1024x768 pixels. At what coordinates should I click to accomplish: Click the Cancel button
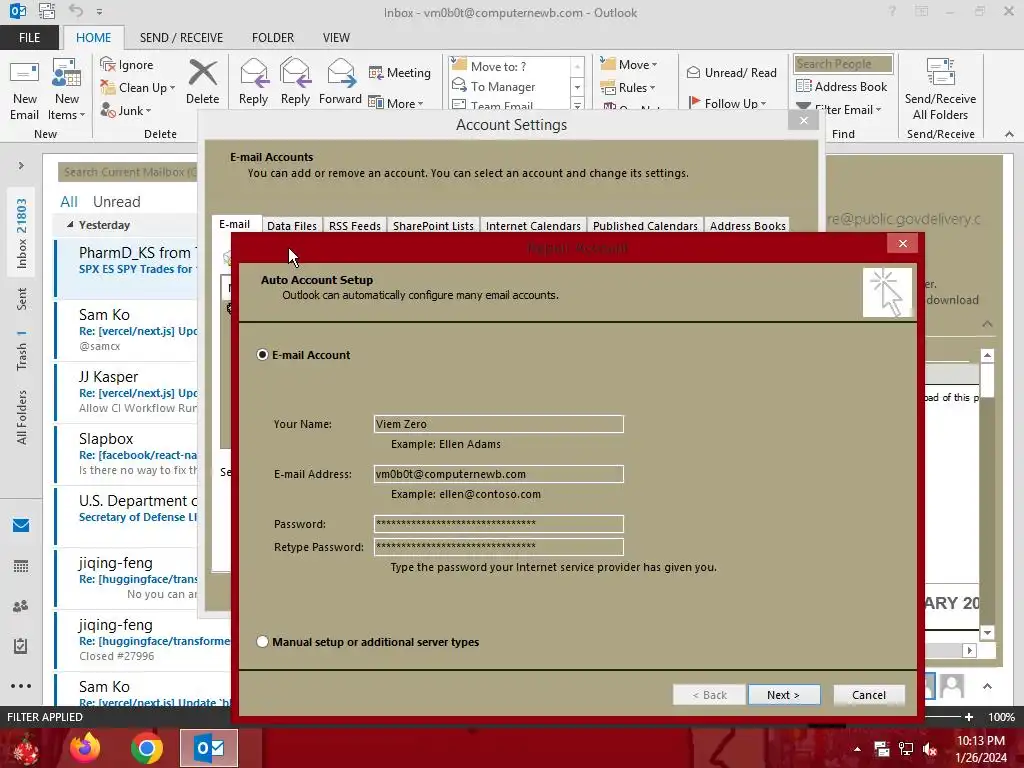point(869,695)
